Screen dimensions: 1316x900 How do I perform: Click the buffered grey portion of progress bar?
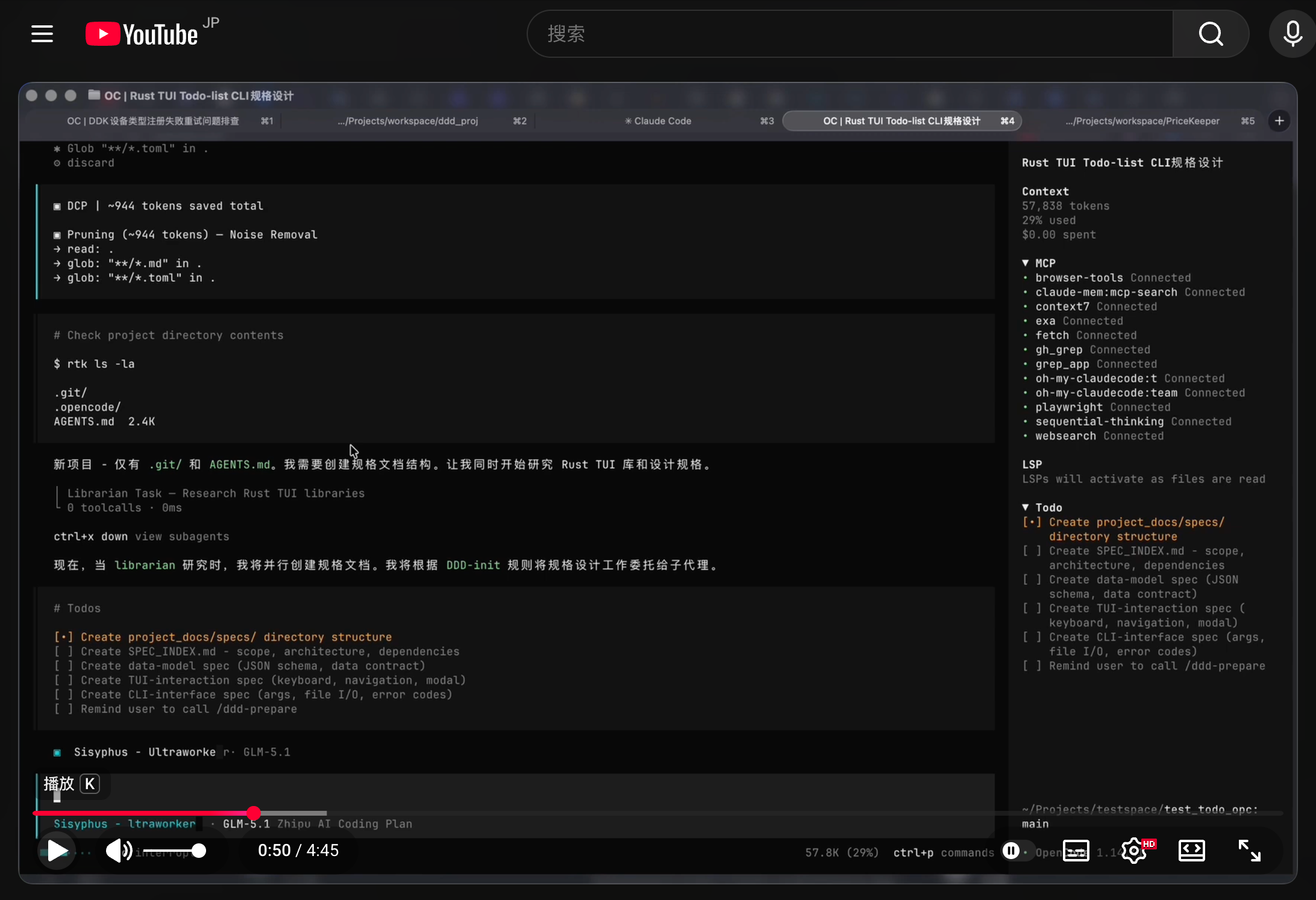click(293, 813)
